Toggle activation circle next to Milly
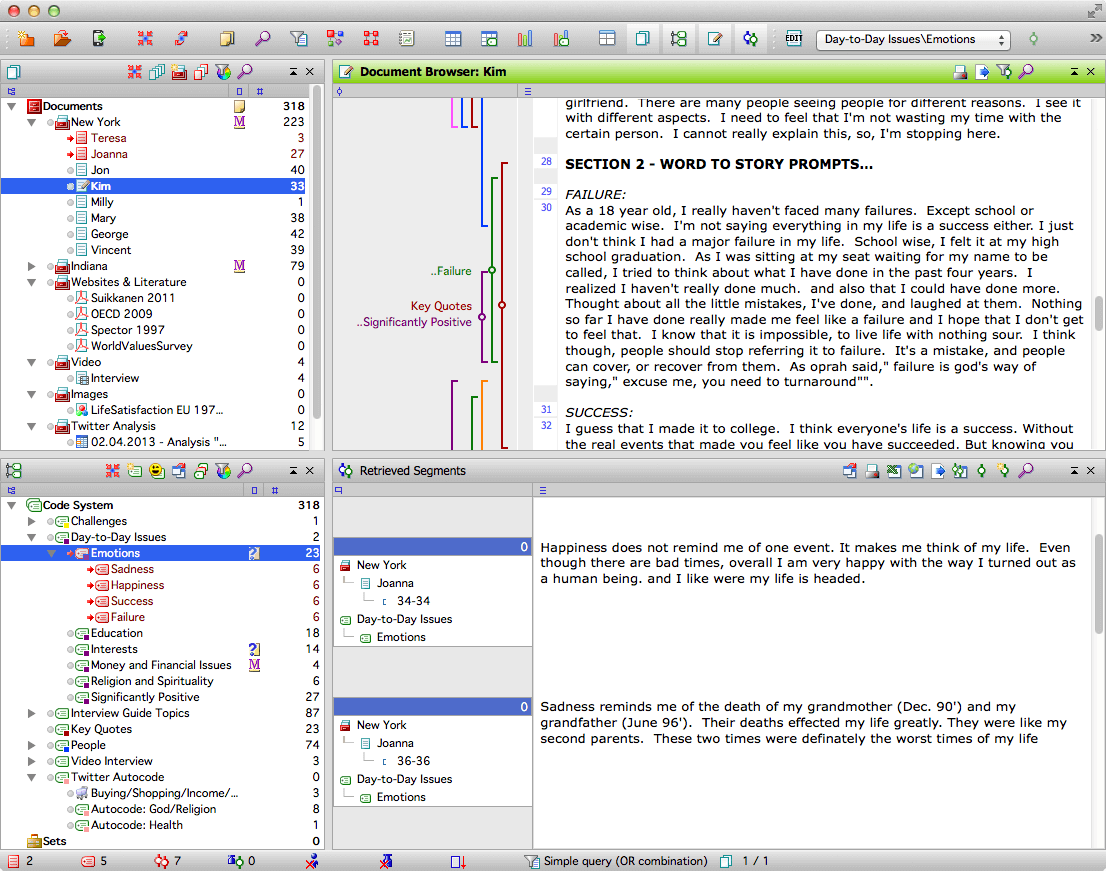 pos(71,202)
